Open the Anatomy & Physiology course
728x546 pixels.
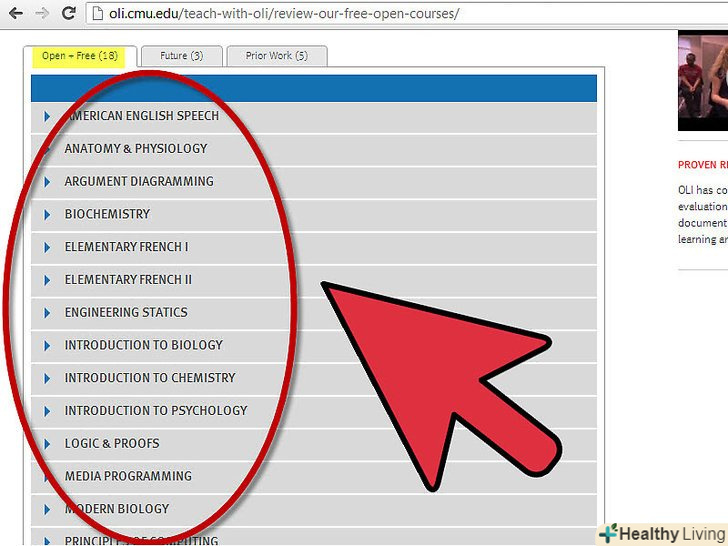point(136,149)
